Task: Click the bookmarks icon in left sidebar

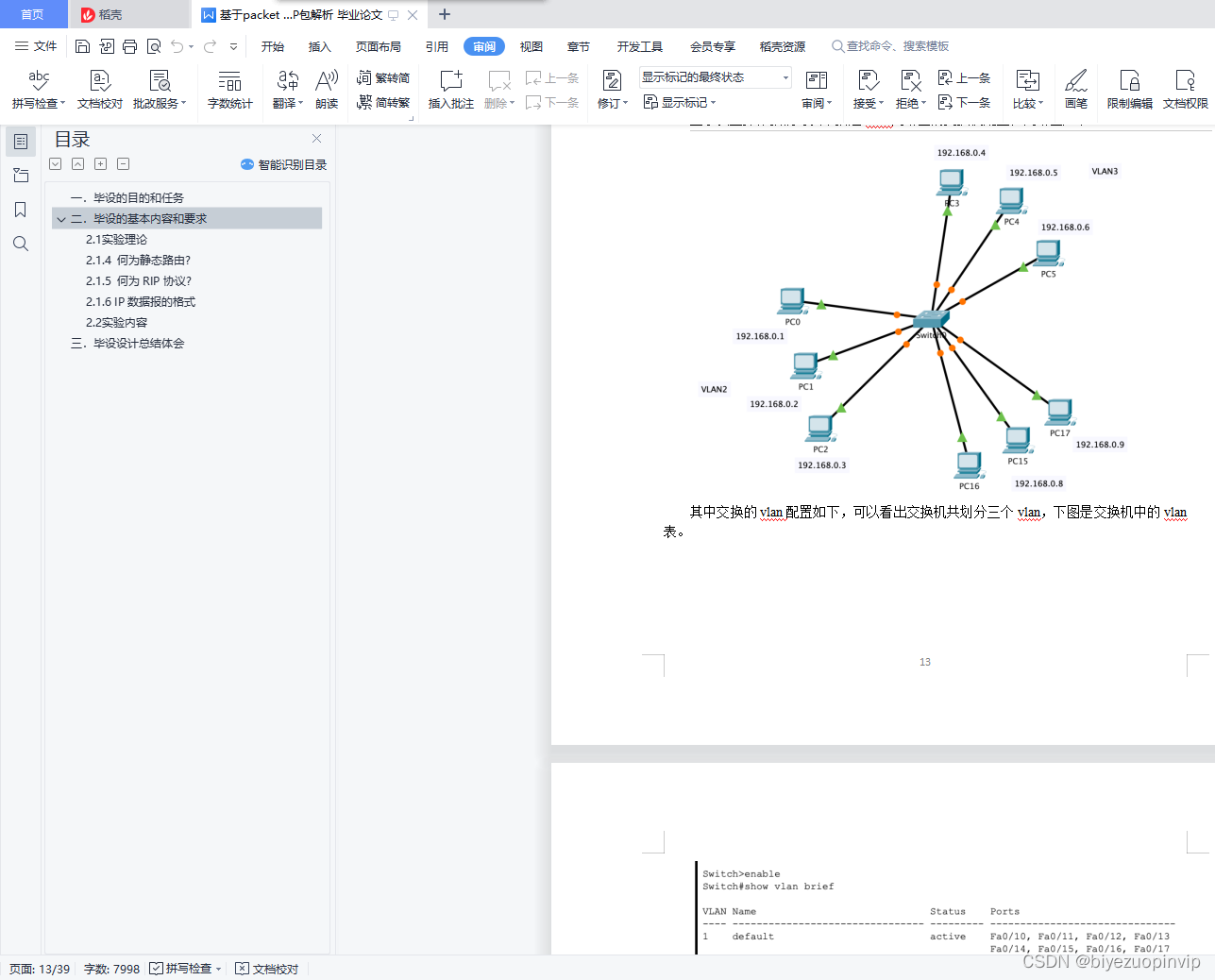Action: point(21,209)
